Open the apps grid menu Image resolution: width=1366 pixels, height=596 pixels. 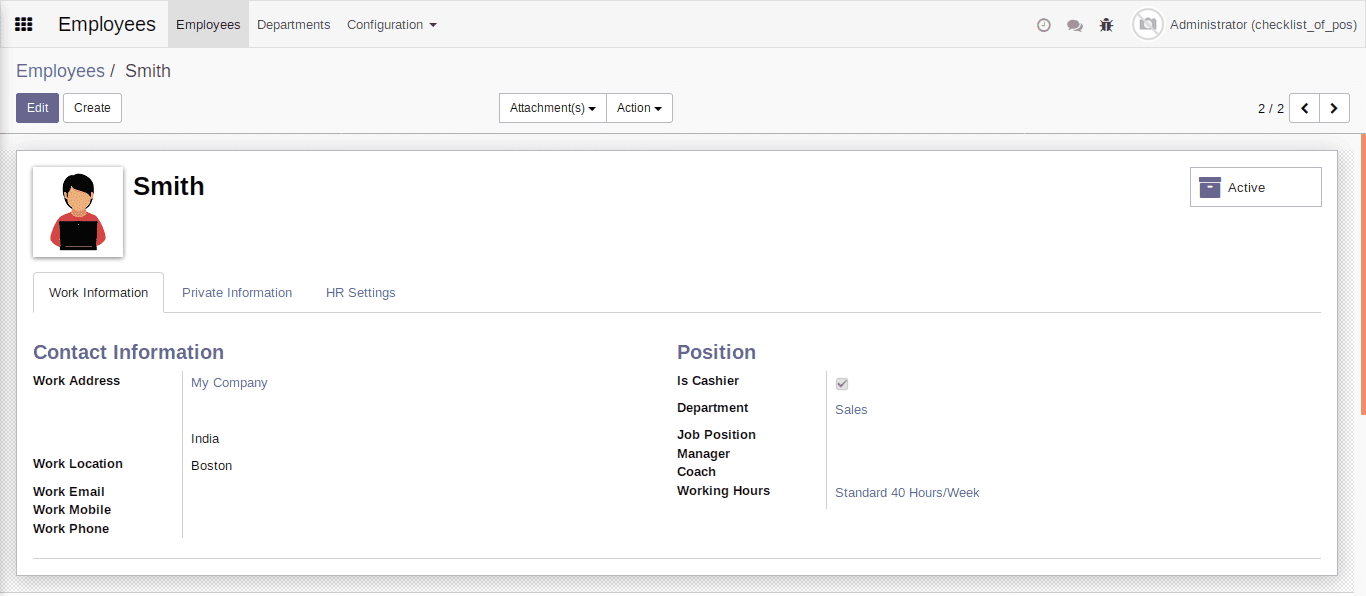click(x=24, y=24)
